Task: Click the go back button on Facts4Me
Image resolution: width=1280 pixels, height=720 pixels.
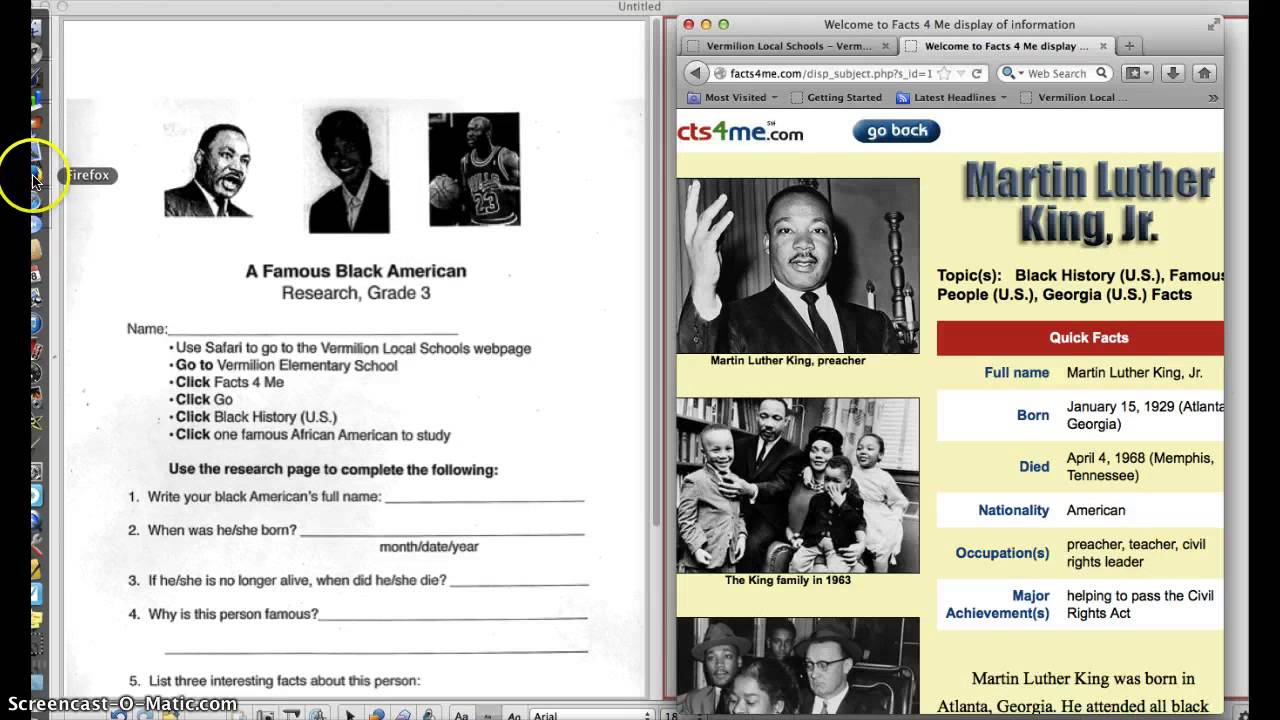Action: [x=896, y=131]
